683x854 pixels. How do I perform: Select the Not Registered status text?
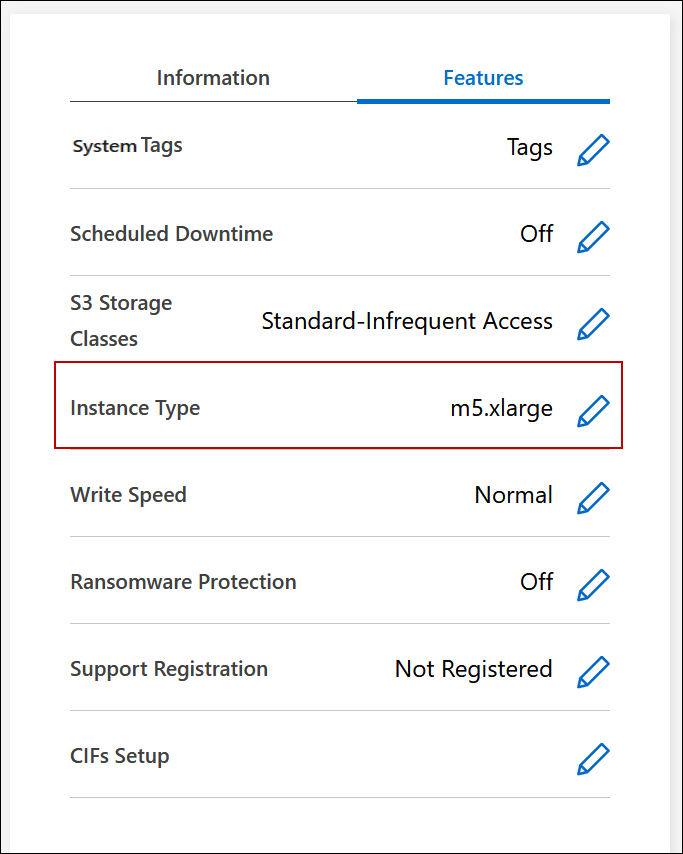(x=473, y=669)
